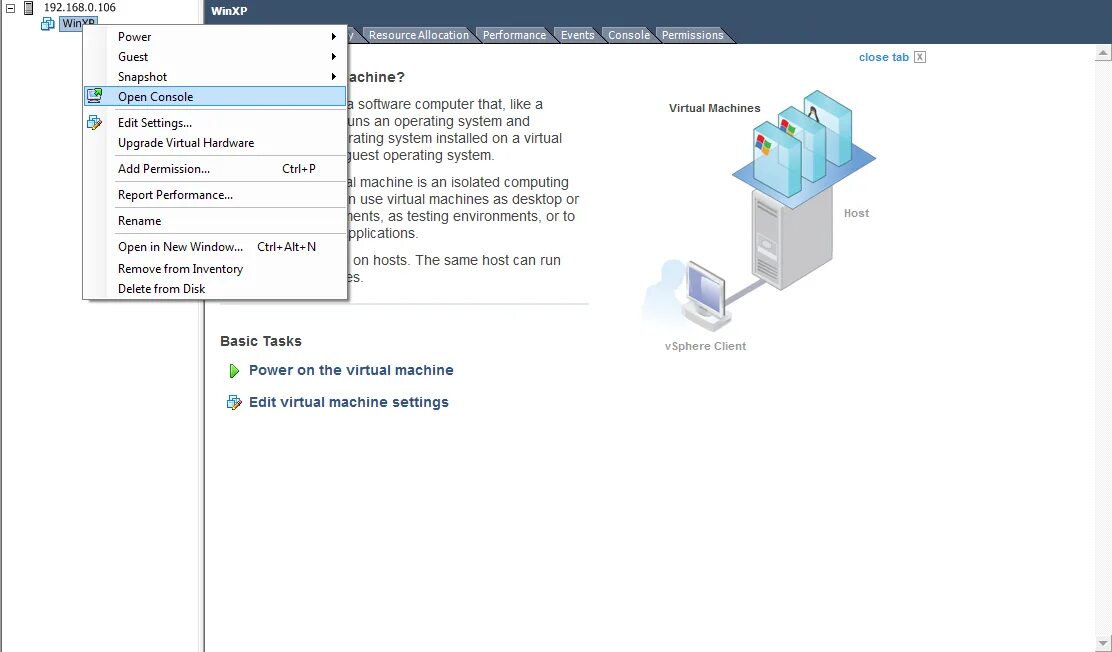The height and width of the screenshot is (652, 1112).
Task: Click the host server icon beside 192.168.0.106
Action: click(x=29, y=6)
